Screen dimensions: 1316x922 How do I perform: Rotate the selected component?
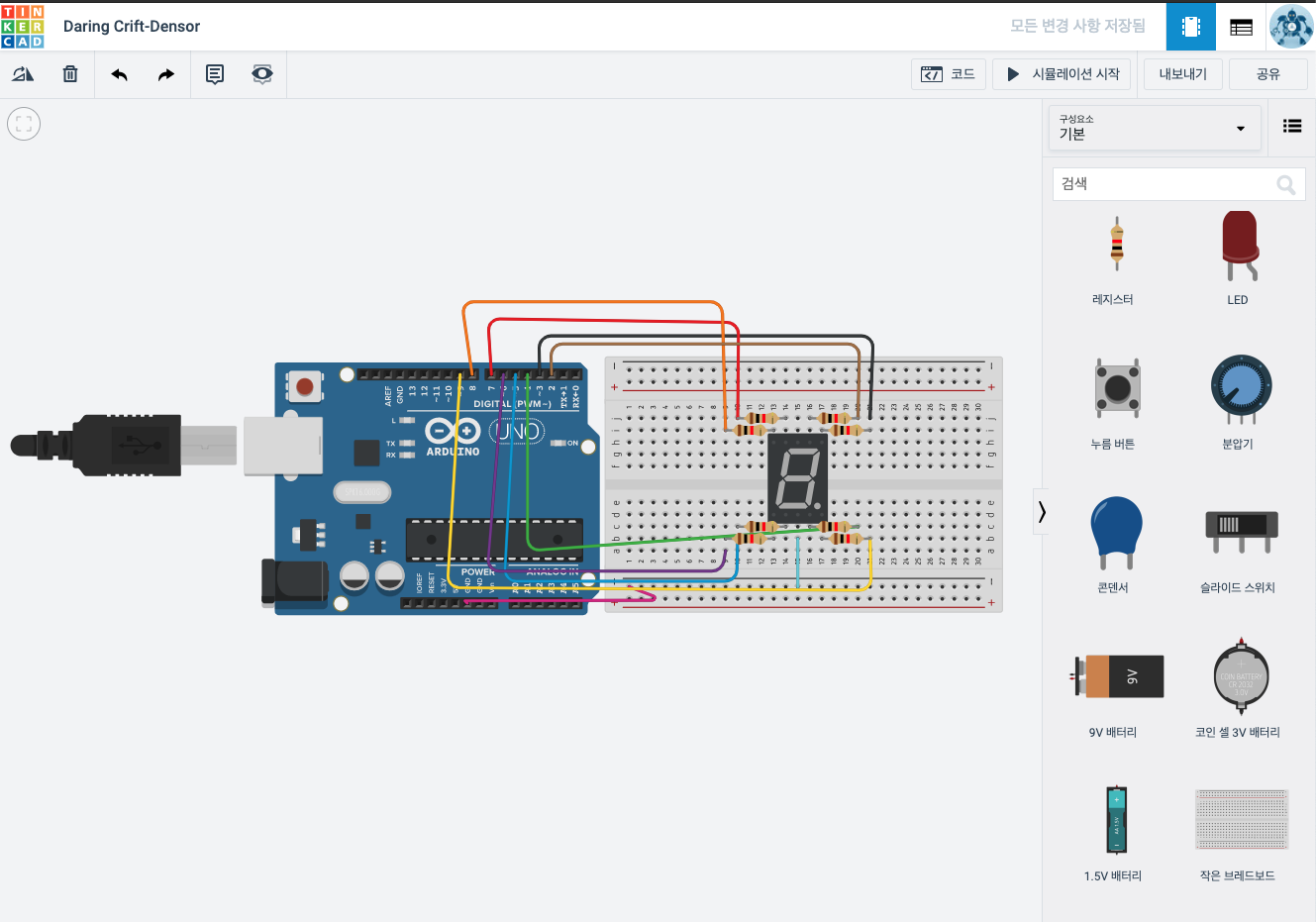23,74
